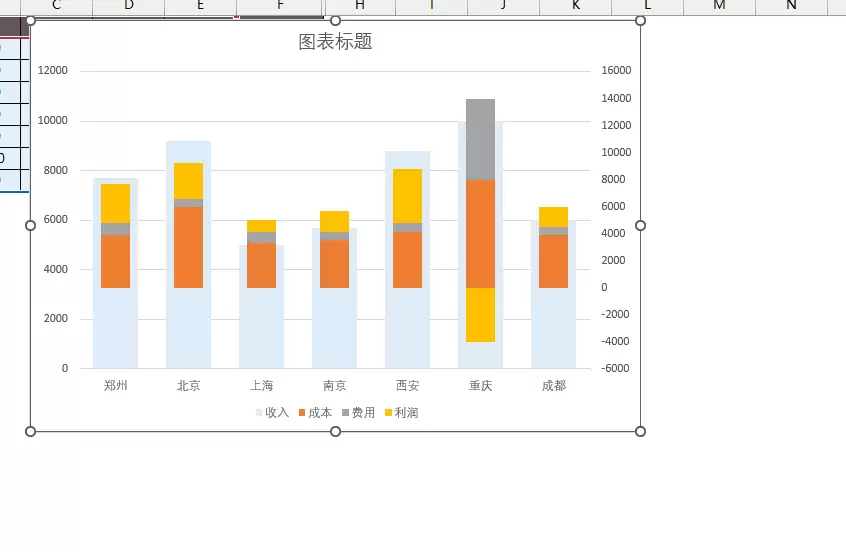The height and width of the screenshot is (552, 846).
Task: Click the top-left chart resize handle
Action: (30, 21)
